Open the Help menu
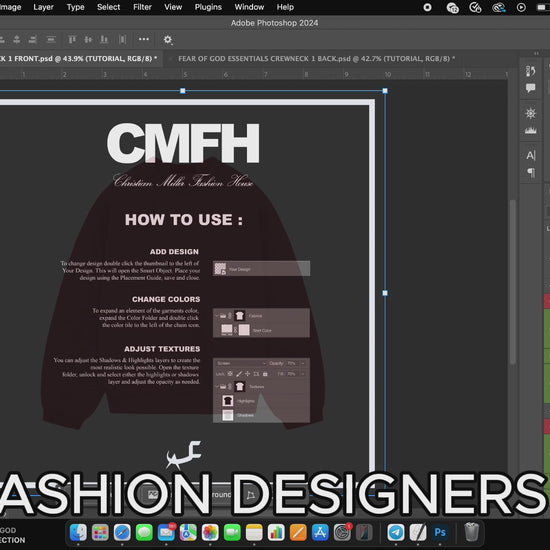The image size is (550, 550). (x=285, y=7)
